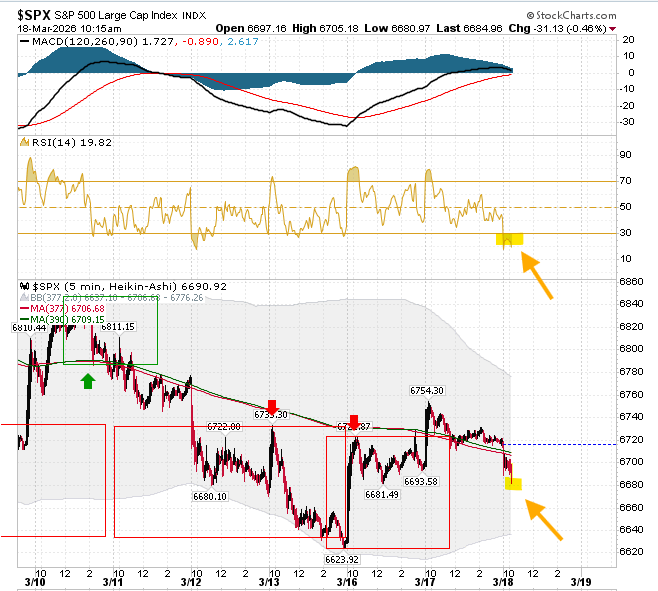Click the green up arrow marker
The width and height of the screenshot is (658, 591).
tap(88, 382)
